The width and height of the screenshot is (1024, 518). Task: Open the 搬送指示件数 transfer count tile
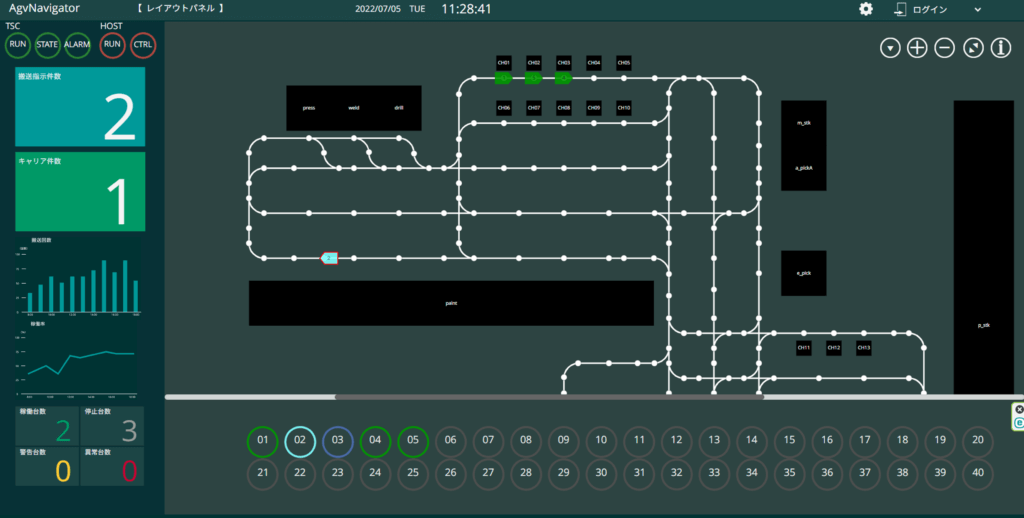pyautogui.click(x=80, y=107)
